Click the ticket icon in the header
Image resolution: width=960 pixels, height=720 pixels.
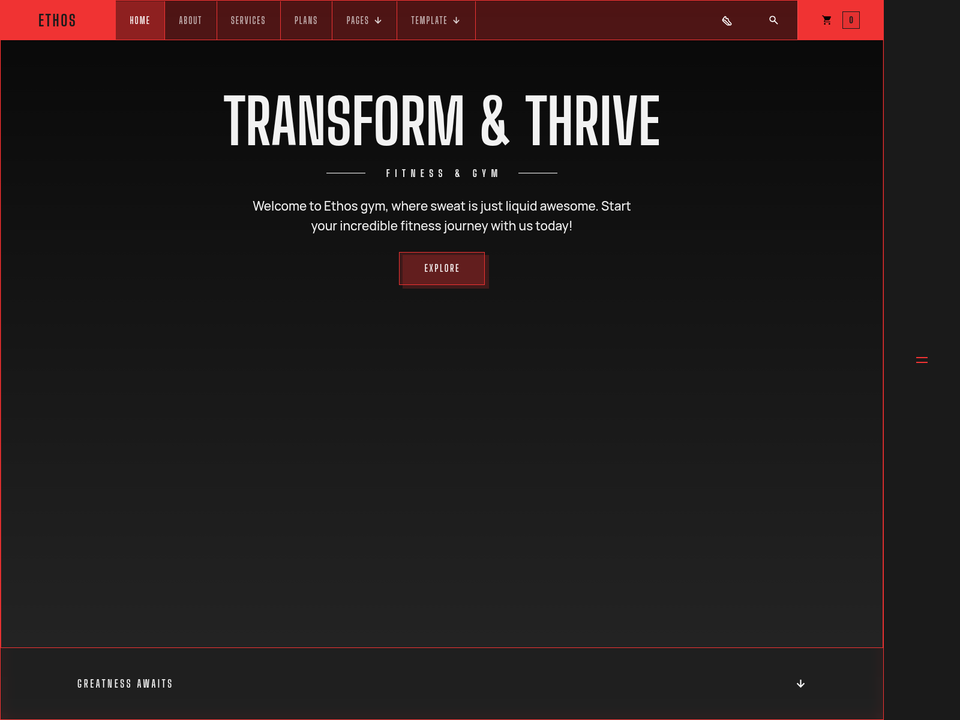pyautogui.click(x=727, y=21)
